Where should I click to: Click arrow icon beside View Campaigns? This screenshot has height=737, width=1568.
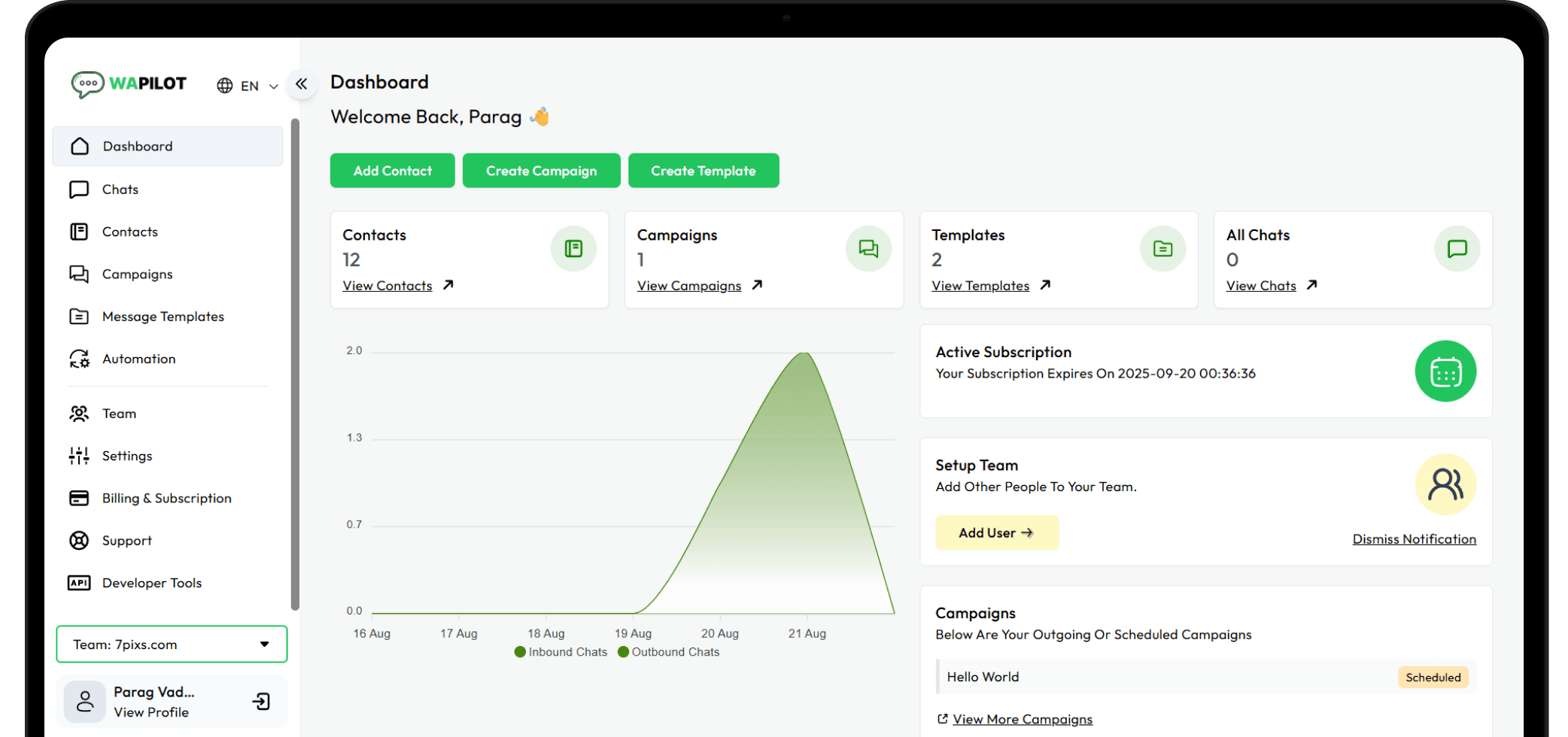click(x=758, y=285)
